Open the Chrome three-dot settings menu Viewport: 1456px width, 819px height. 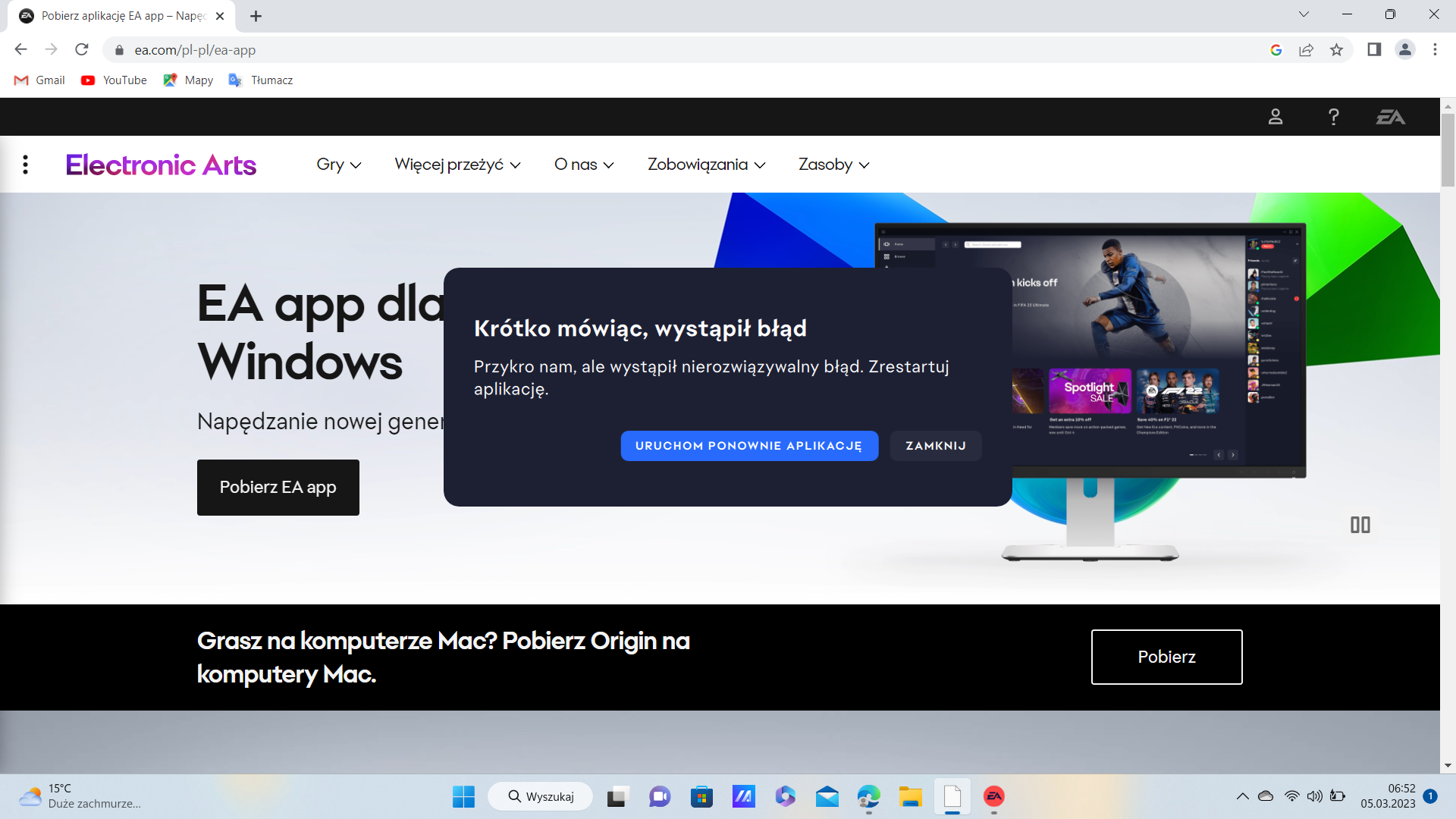pos(1435,49)
